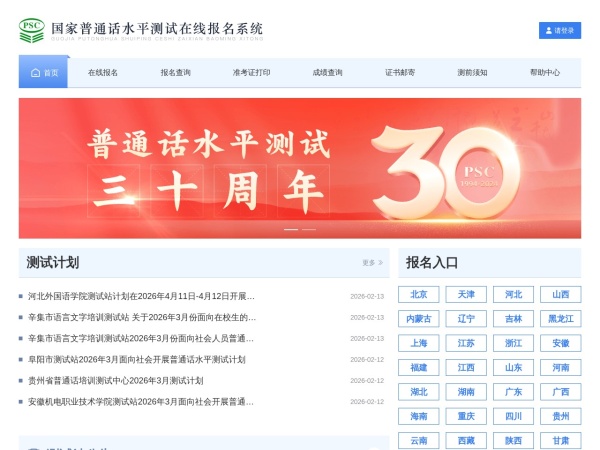Choose 黑龙江 registration entry
This screenshot has width=600, height=450.
click(560, 319)
